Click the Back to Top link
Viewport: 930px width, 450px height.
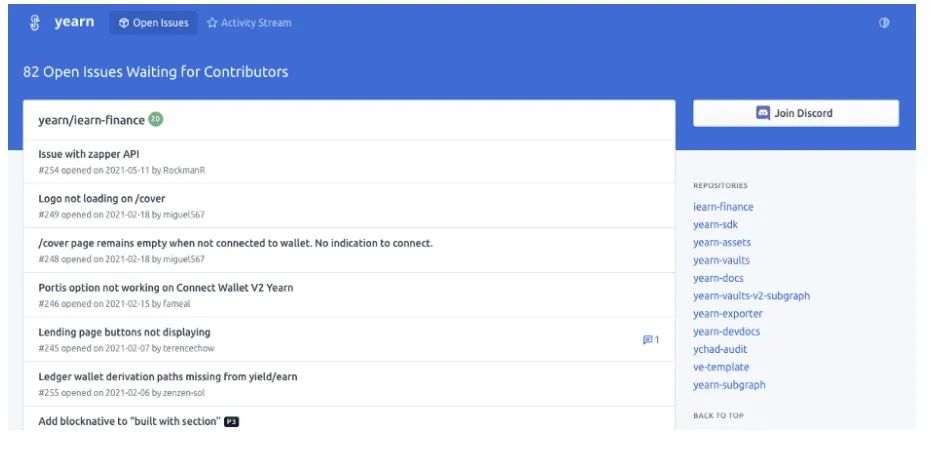point(718,415)
